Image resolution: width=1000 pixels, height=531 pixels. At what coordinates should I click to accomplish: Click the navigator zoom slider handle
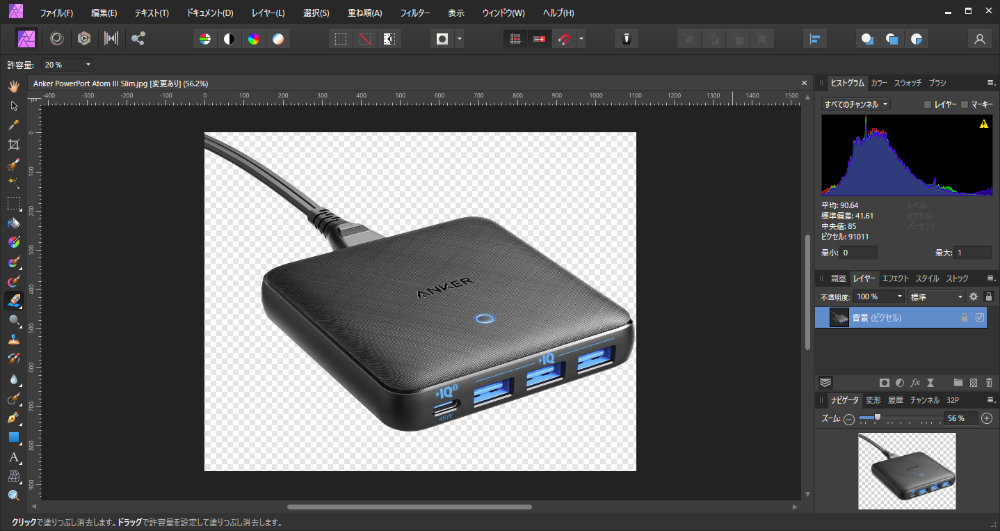(877, 418)
